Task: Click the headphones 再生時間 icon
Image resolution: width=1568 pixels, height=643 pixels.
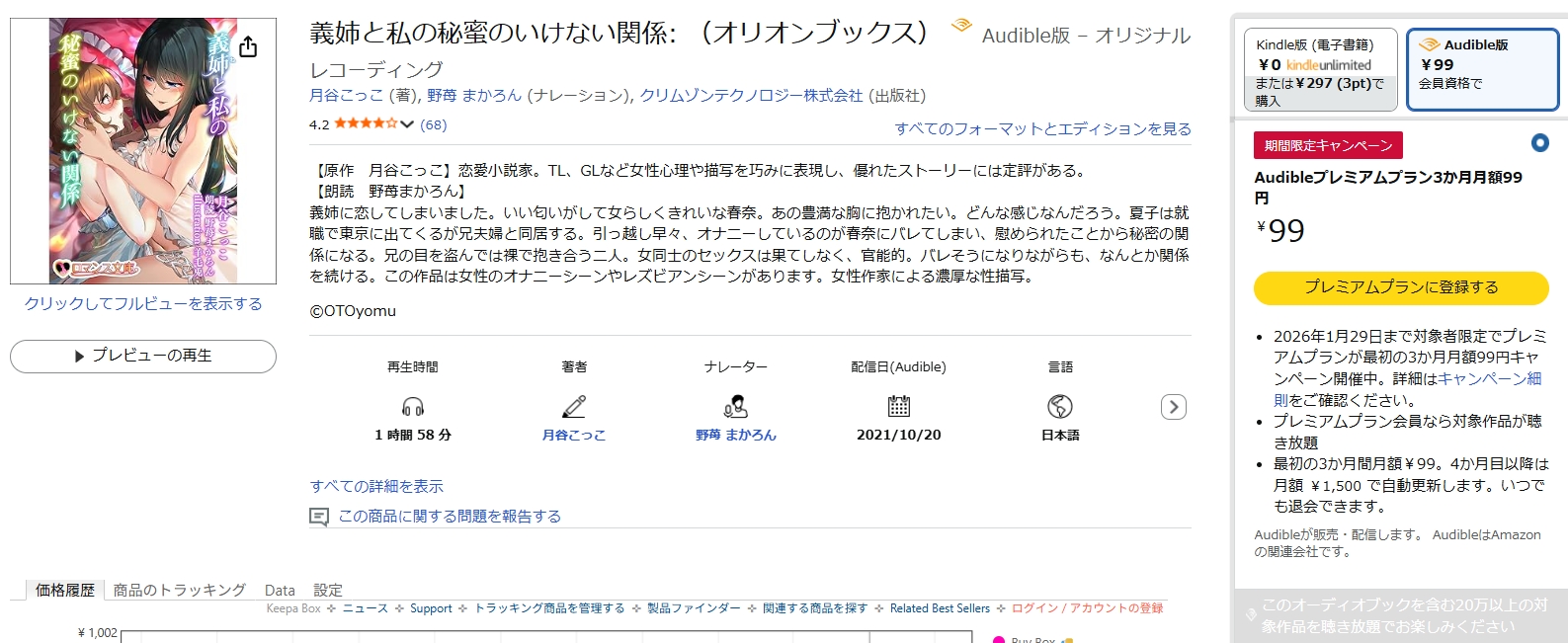Action: coord(413,407)
